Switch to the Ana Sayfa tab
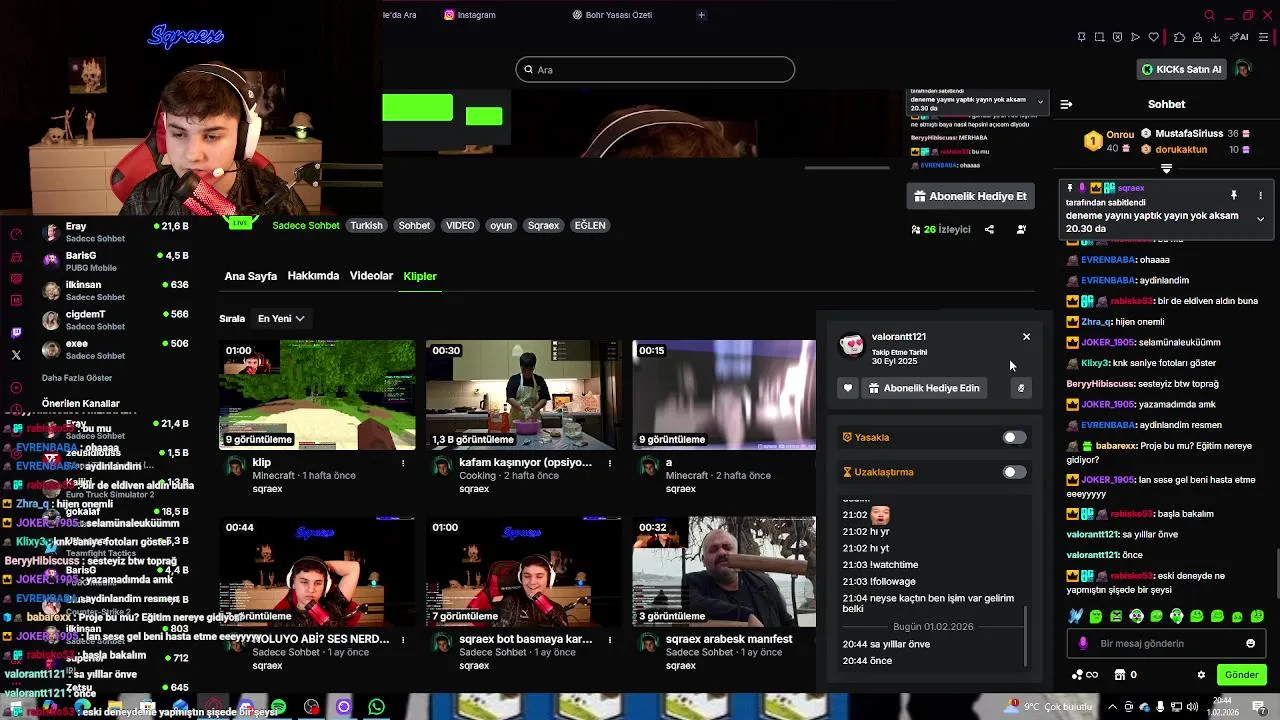 point(250,276)
